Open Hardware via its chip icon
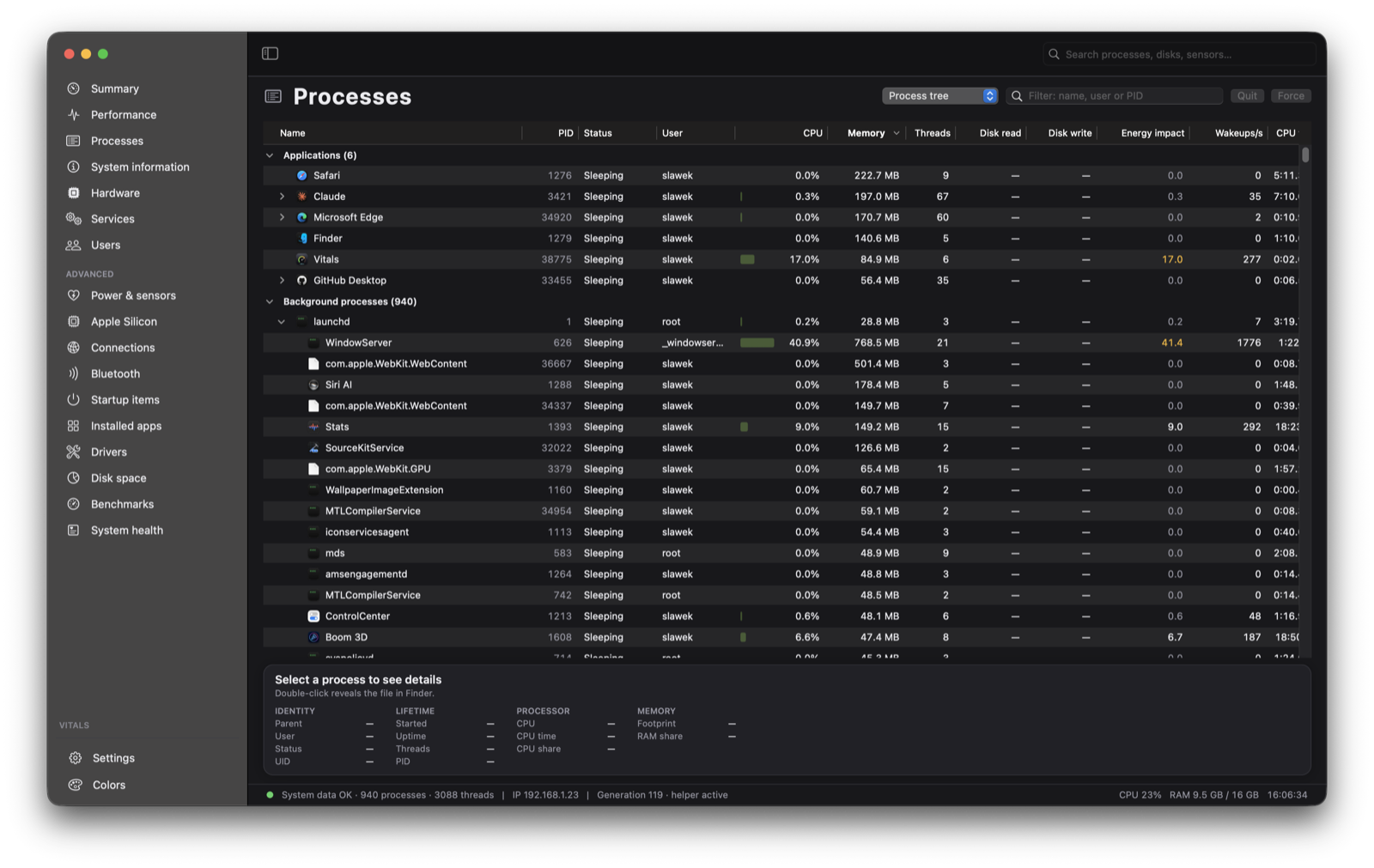 coord(74,193)
